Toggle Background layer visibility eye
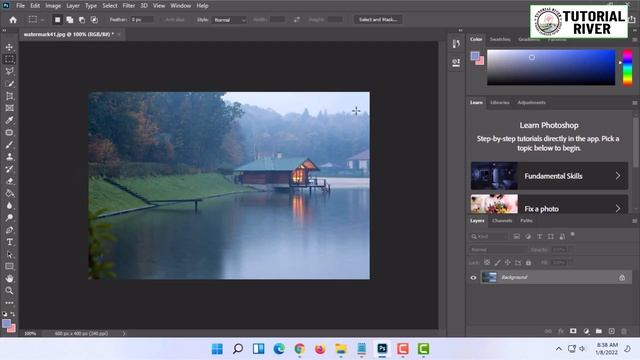The width and height of the screenshot is (640, 360). click(473, 278)
